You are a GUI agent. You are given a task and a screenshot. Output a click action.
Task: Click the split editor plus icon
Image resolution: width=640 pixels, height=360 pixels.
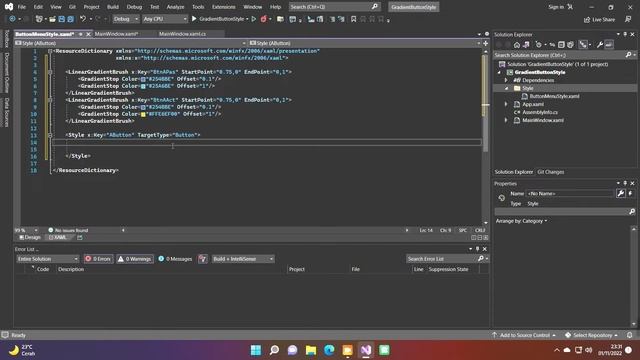pos(486,43)
